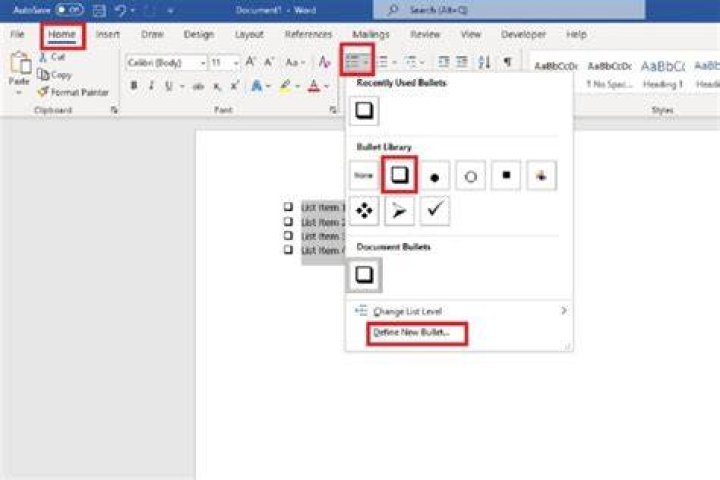Toggle Bold formatting
720x480 pixels.
click(x=134, y=85)
